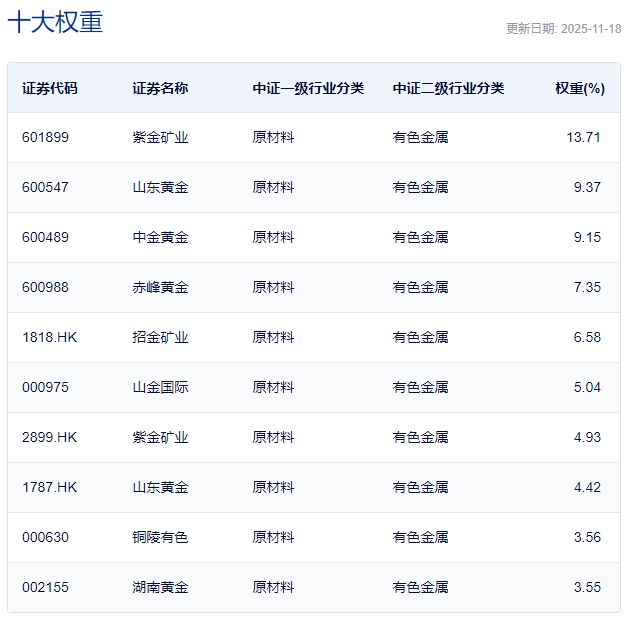Select security code 600547
The width and height of the screenshot is (625, 617).
coord(45,187)
